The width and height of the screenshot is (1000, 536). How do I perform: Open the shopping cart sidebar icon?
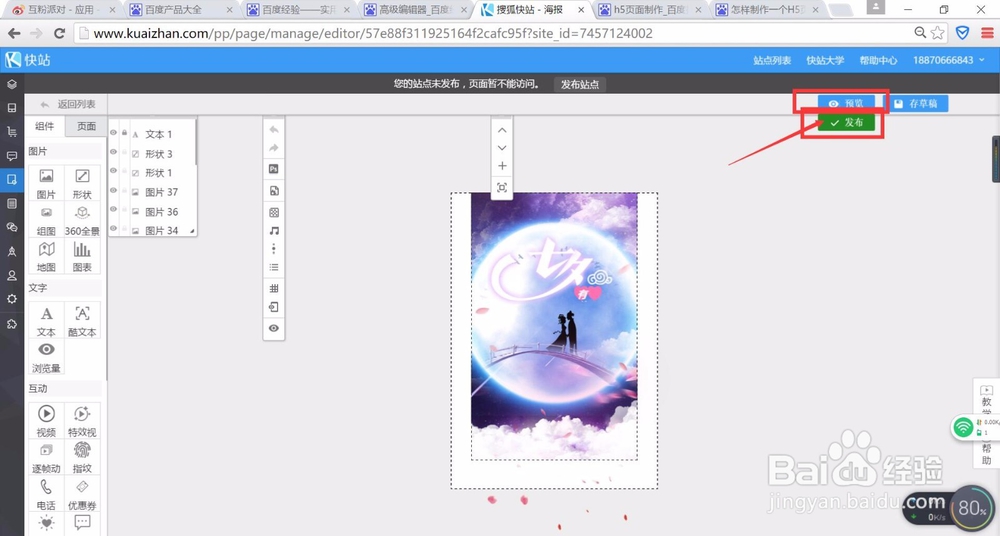click(11, 131)
